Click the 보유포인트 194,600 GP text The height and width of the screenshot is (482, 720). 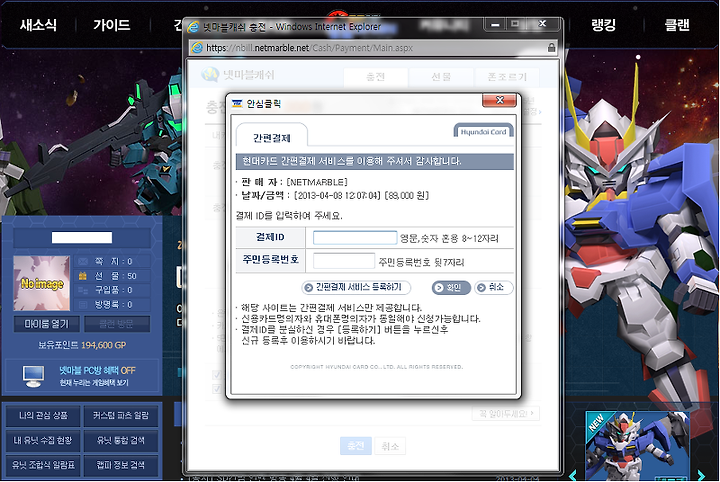[x=82, y=345]
